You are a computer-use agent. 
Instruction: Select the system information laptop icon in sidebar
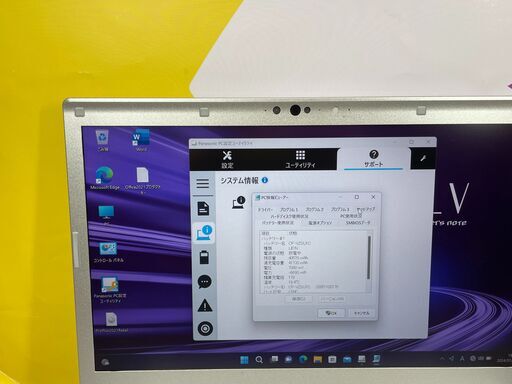click(x=204, y=232)
